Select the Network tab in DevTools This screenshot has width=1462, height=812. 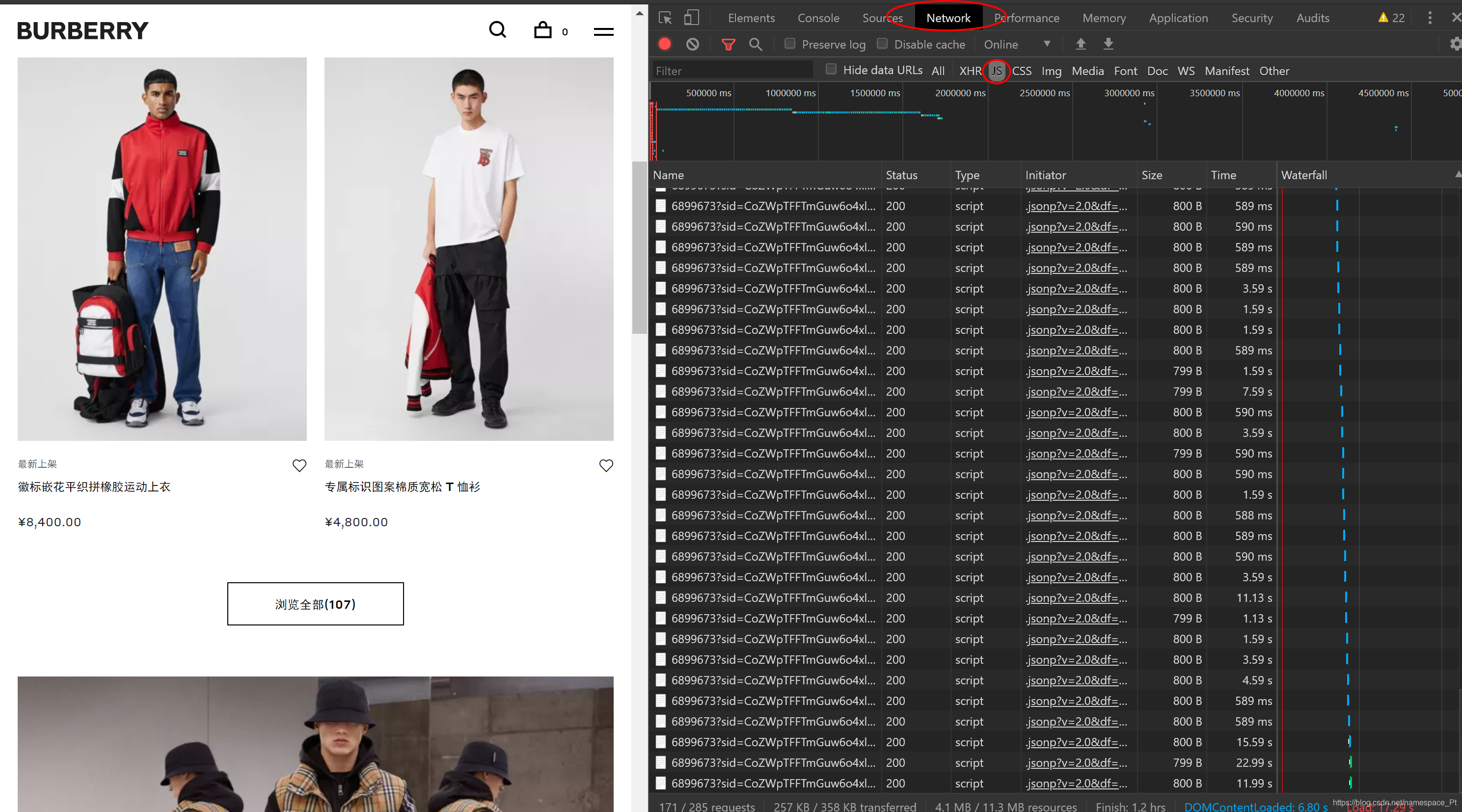(x=946, y=17)
